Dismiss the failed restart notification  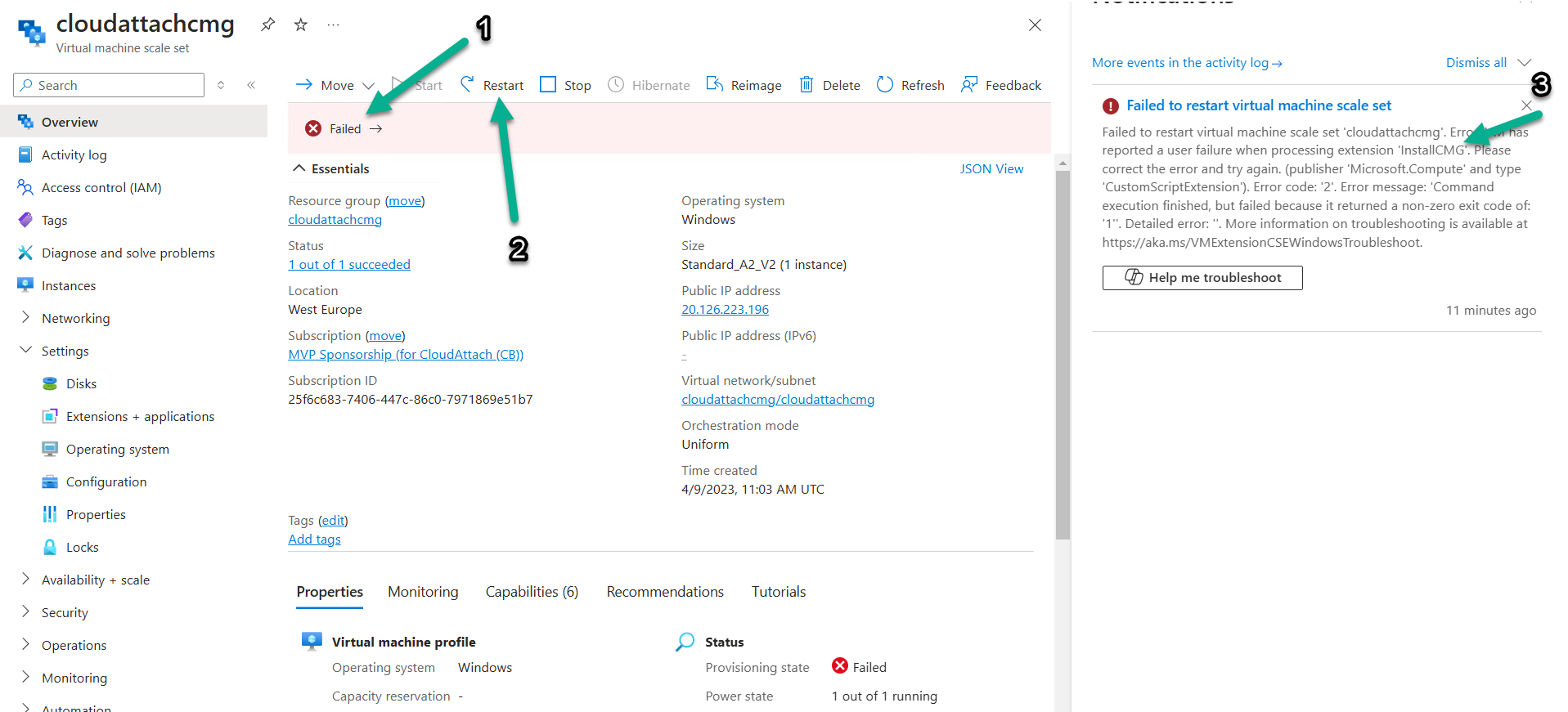pyautogui.click(x=1526, y=105)
